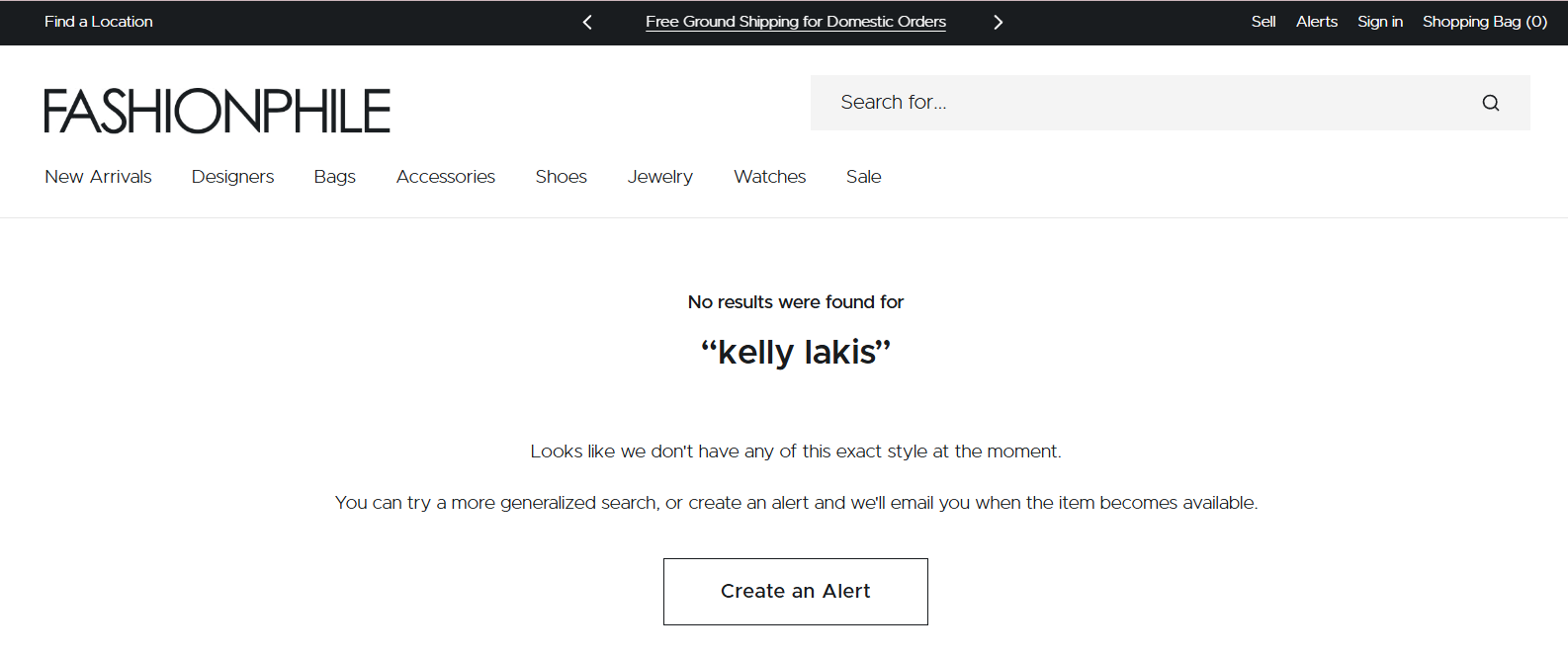1568x656 pixels.
Task: Open the Accessories category
Action: [x=445, y=176]
